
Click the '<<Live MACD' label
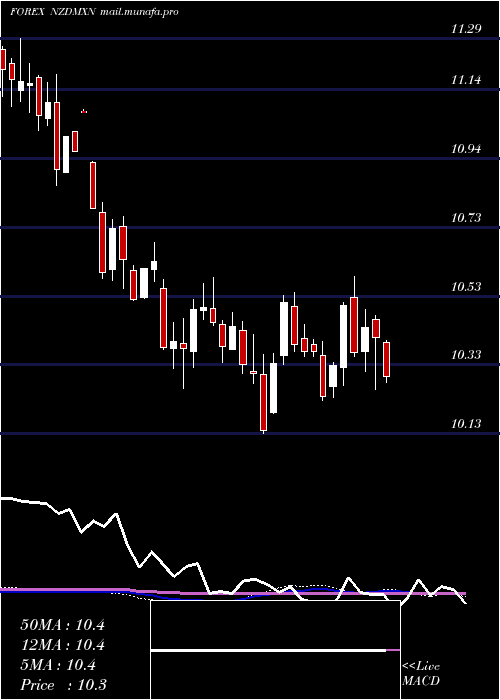(x=421, y=674)
